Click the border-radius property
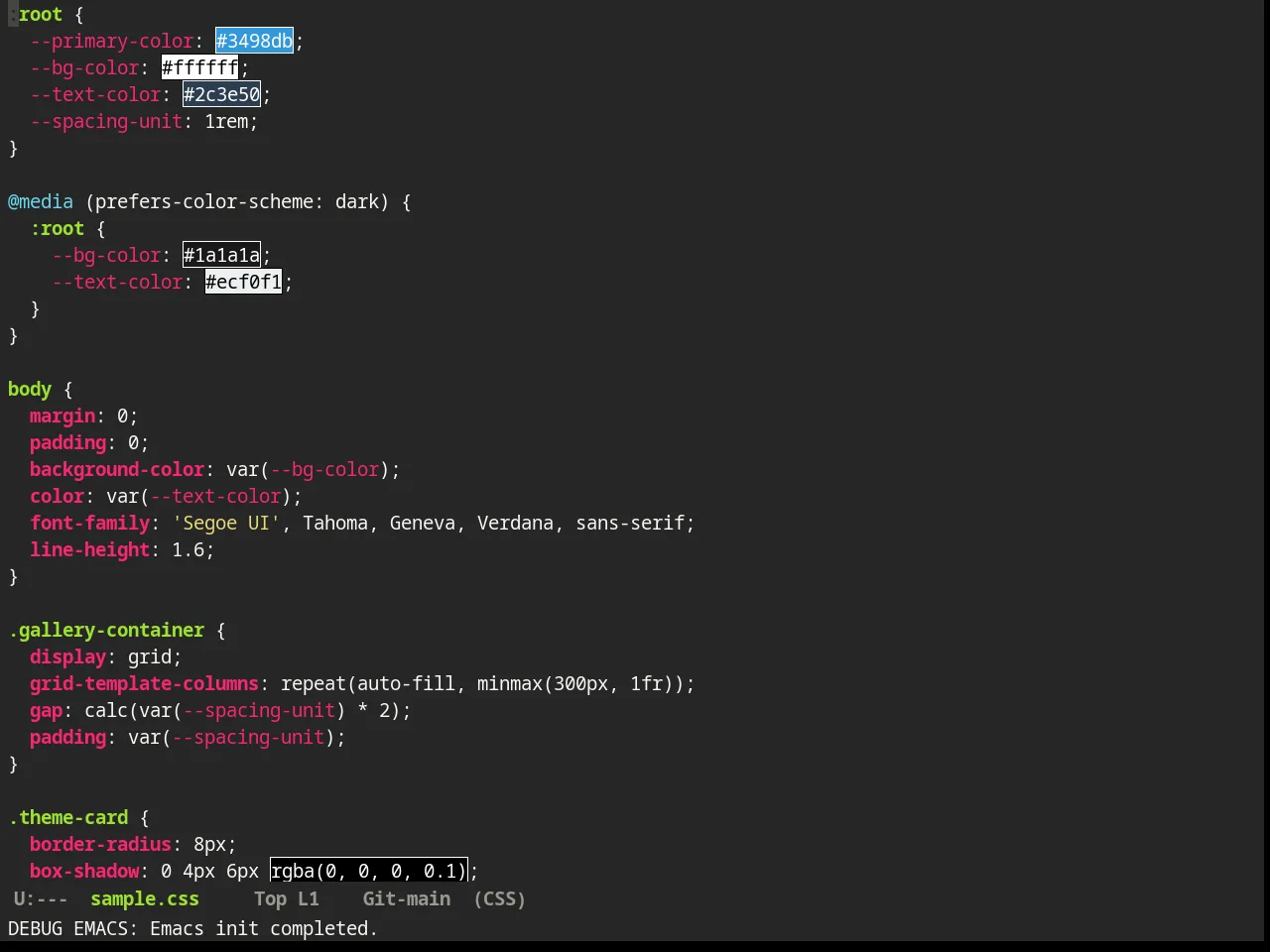This screenshot has height=952, width=1270. point(101,844)
